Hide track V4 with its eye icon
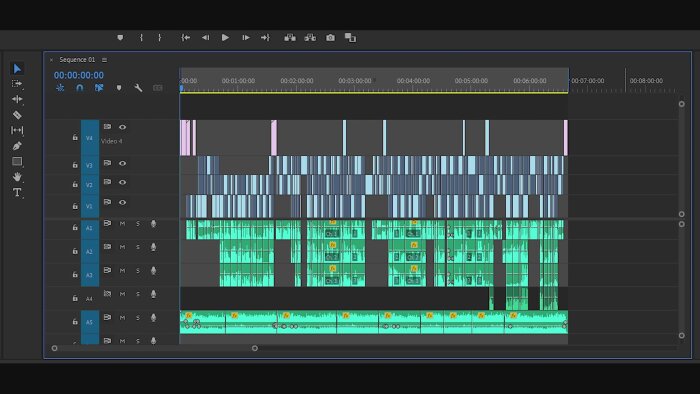The width and height of the screenshot is (700, 394). [x=122, y=127]
